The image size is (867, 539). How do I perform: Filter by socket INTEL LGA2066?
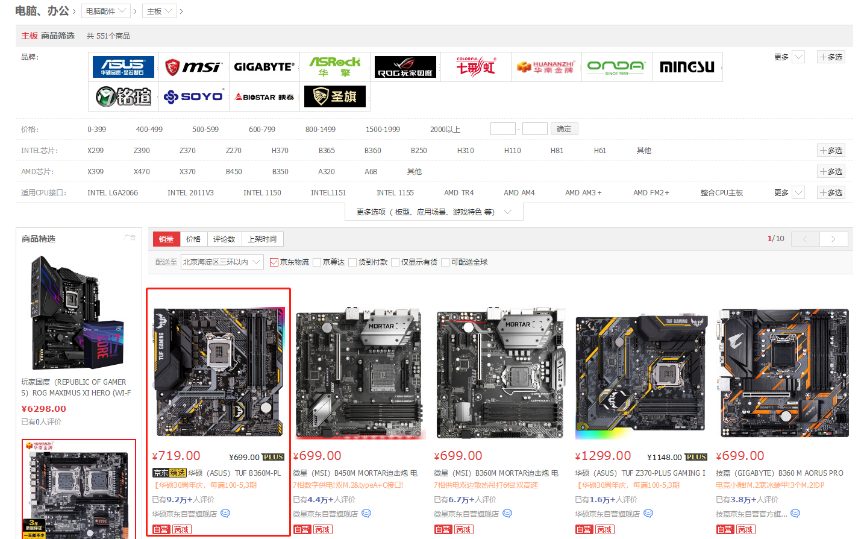tap(113, 192)
